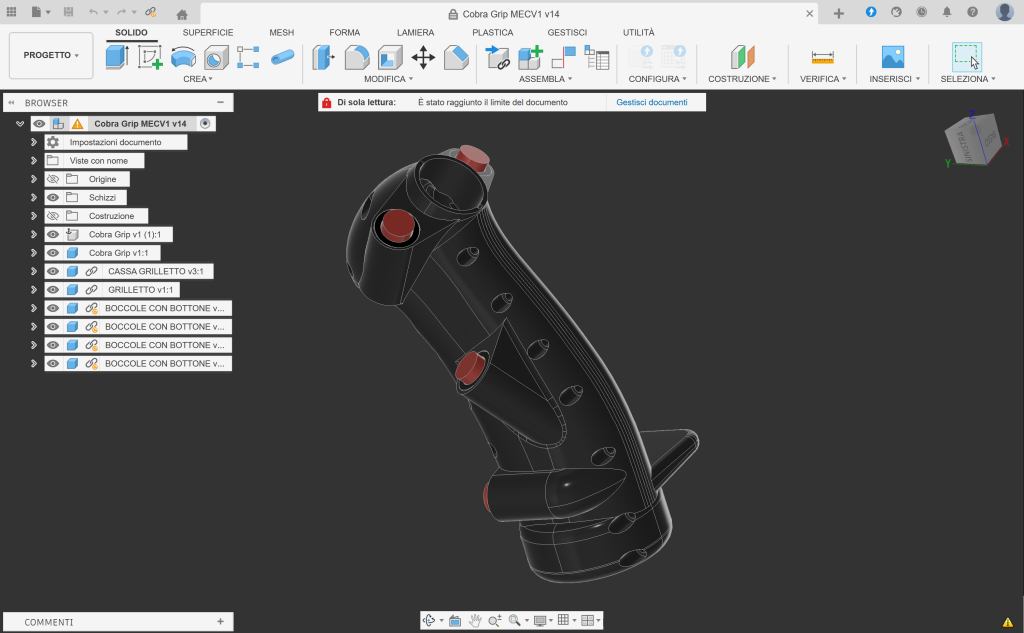Toggle visibility of the Schizzi folder

point(53,198)
